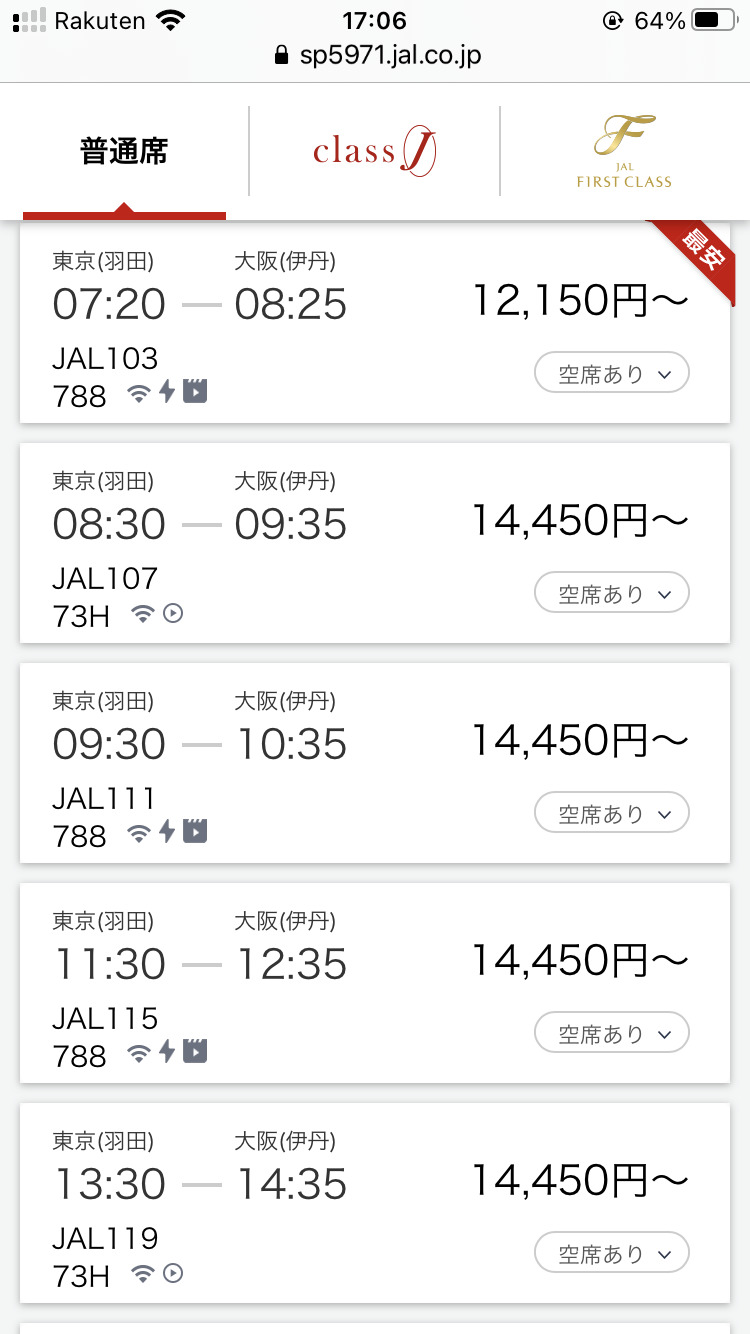The width and height of the screenshot is (750, 1334).
Task: Tap video entertainment icon on JAL103 flight
Action: coord(195,392)
